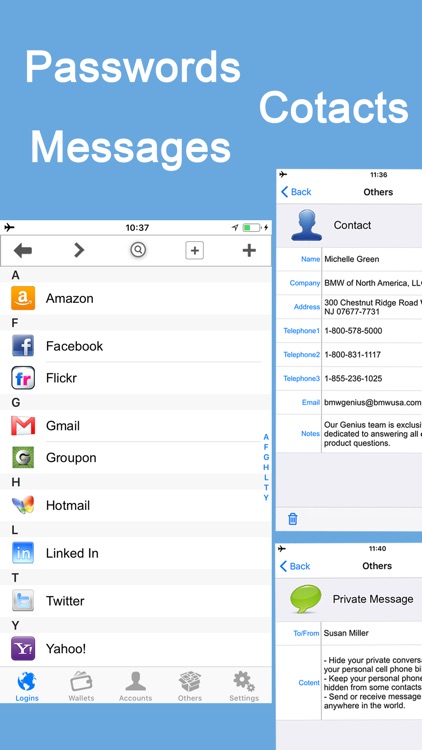
Task: Jump to letter A in index
Action: 266,437
